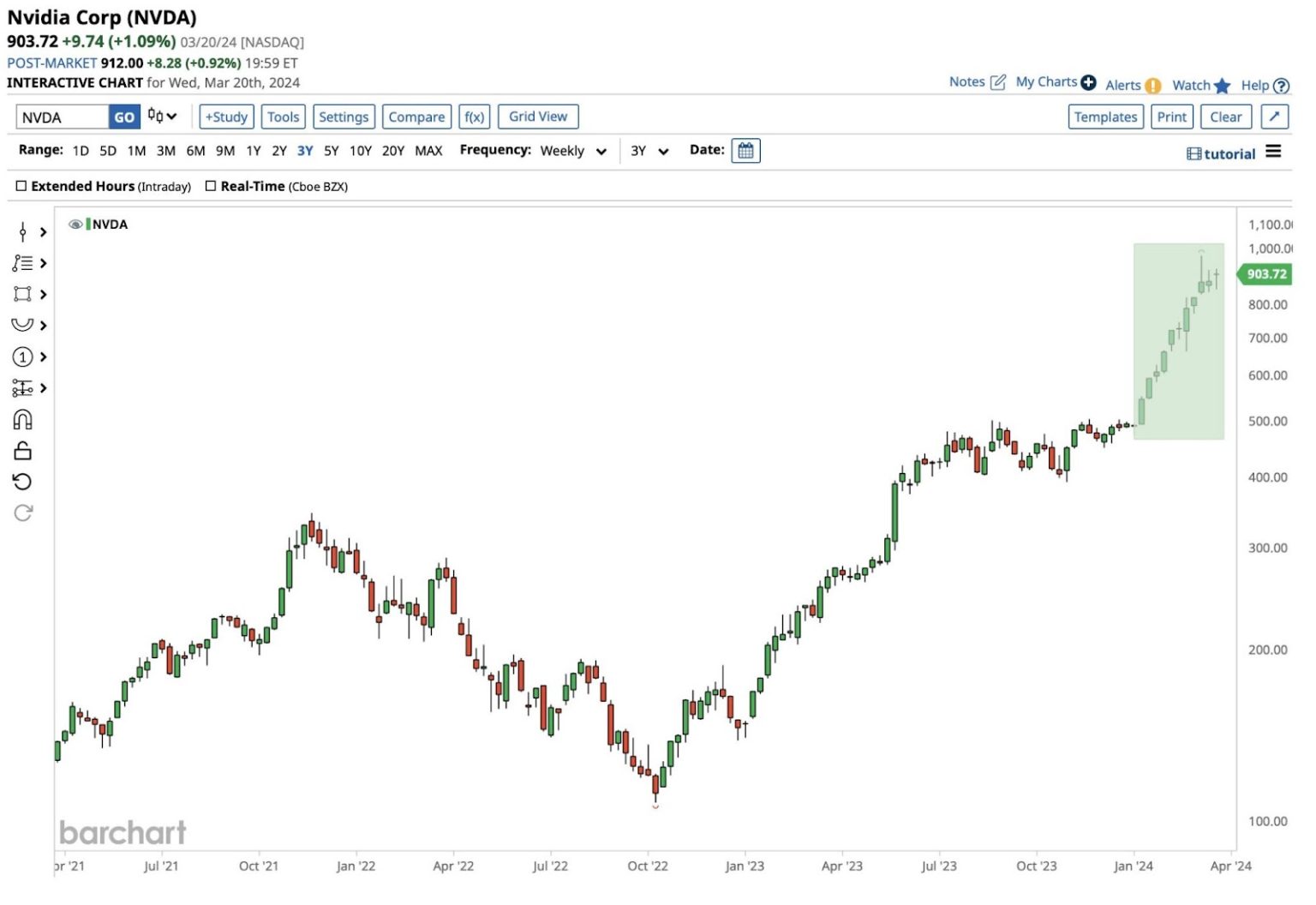
Task: Click the NVDA symbol input field
Action: (x=62, y=117)
